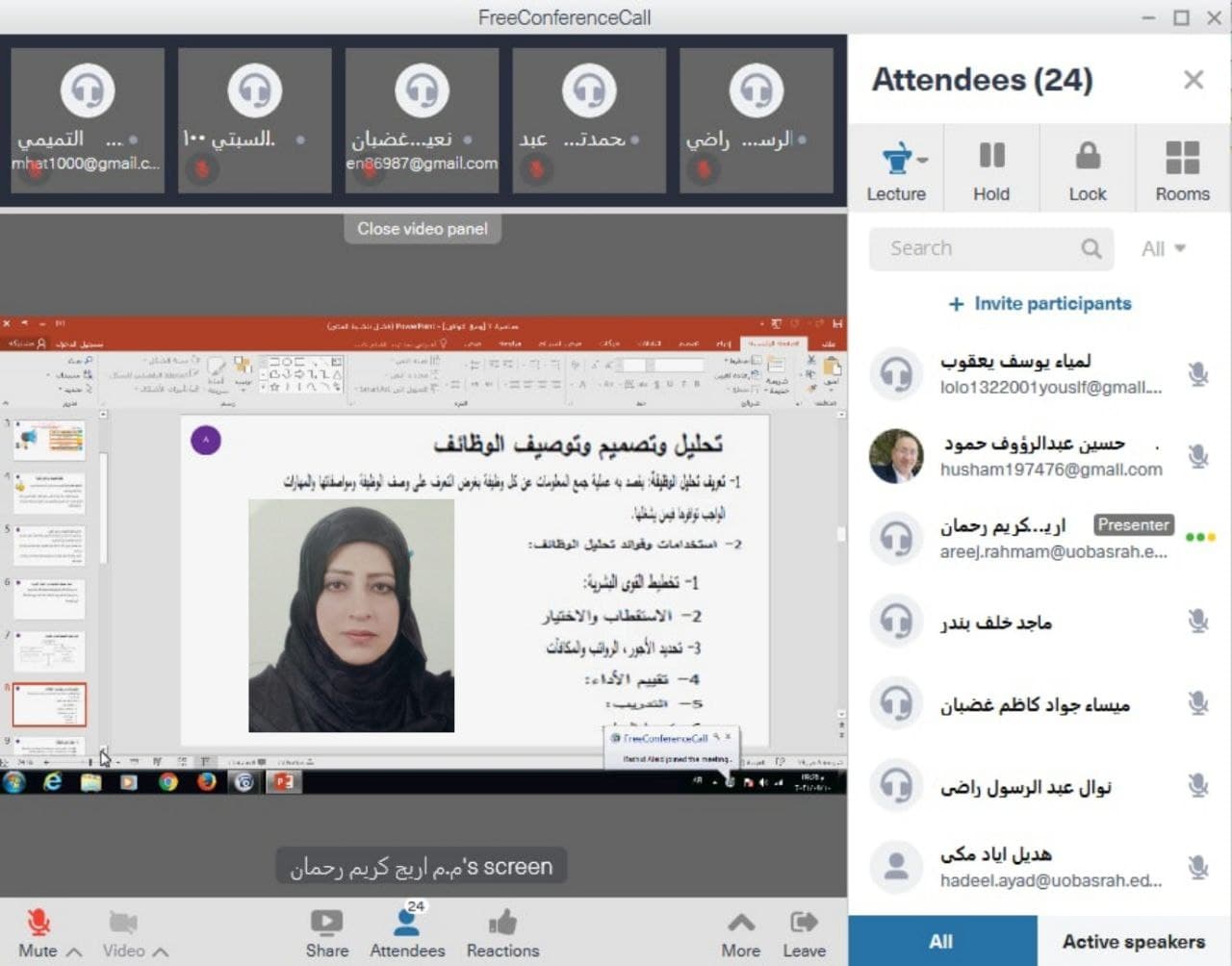Image resolution: width=1232 pixels, height=966 pixels.
Task: Select the All tab at bottom
Action: point(941,941)
